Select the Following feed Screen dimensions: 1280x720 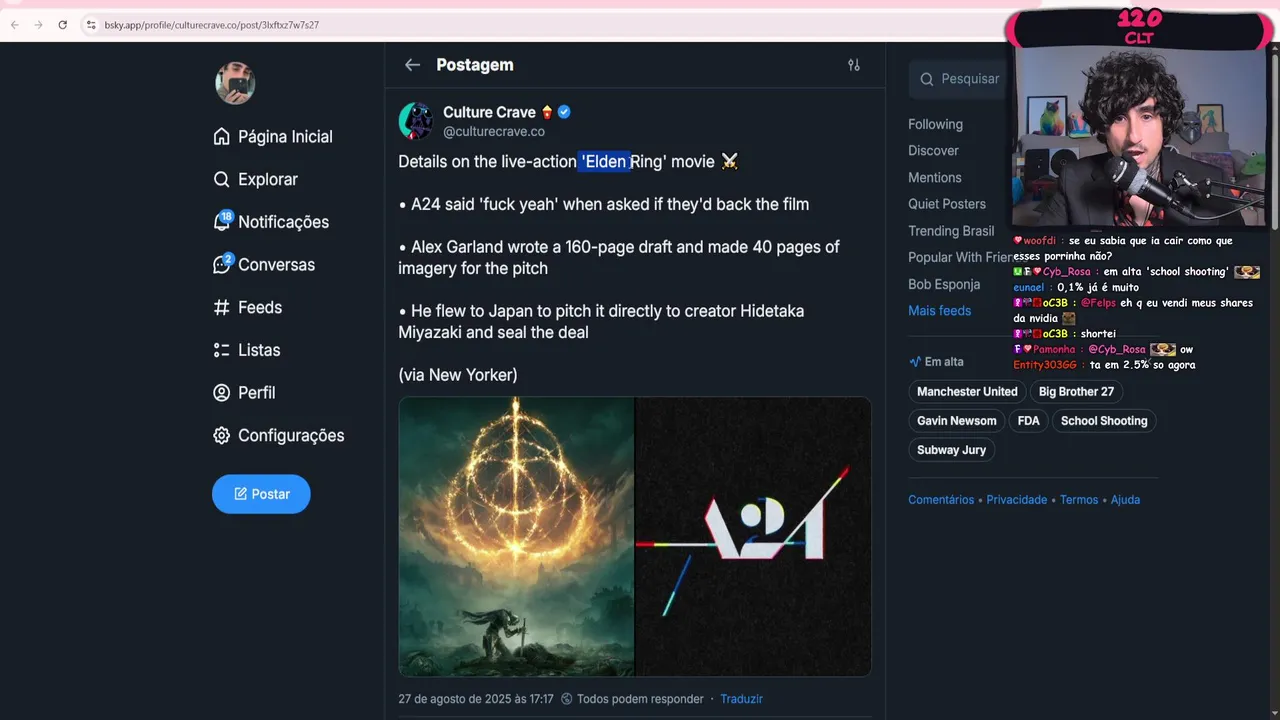point(935,124)
